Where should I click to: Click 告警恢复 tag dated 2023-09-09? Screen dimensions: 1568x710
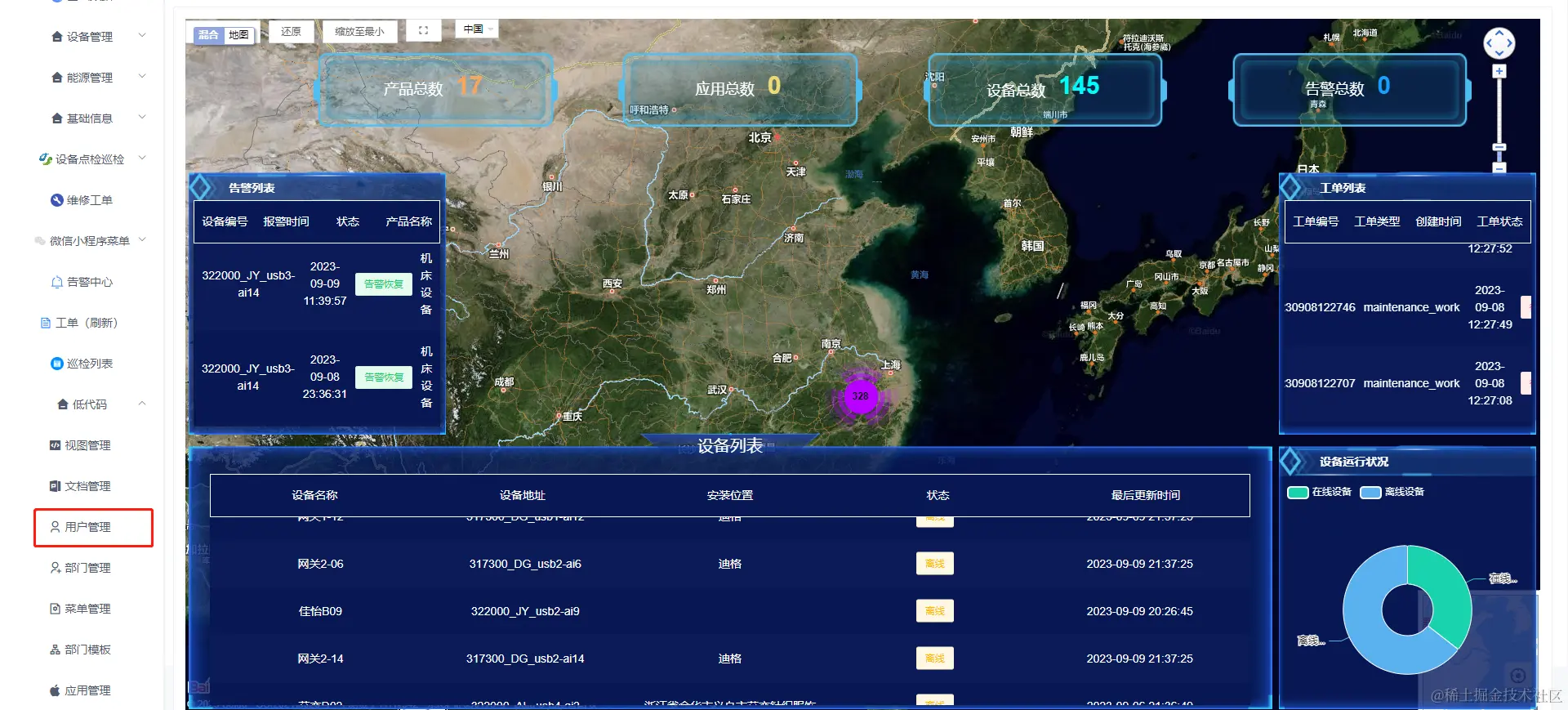point(383,284)
